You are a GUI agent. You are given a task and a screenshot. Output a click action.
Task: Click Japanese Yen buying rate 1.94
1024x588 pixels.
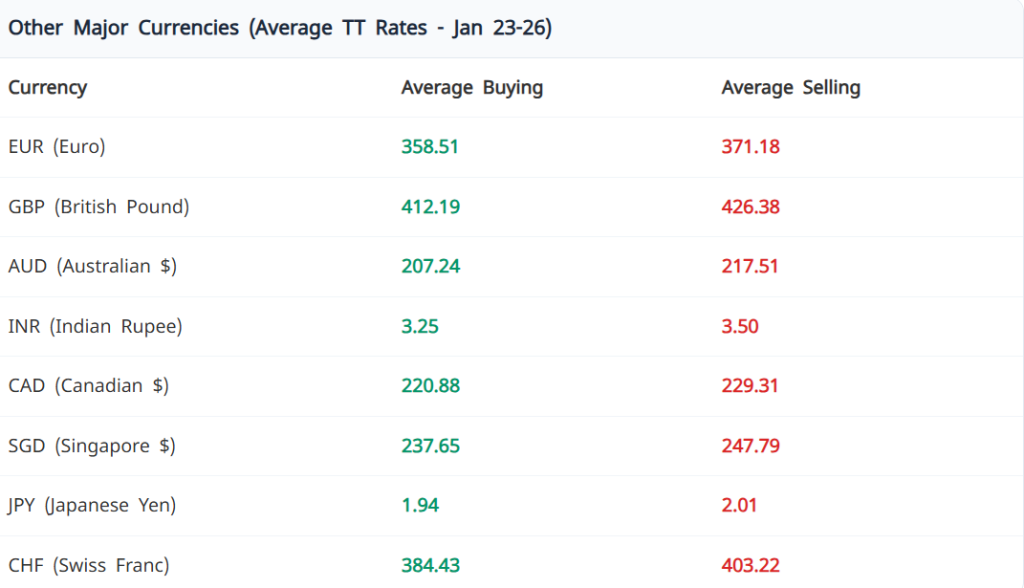(420, 505)
